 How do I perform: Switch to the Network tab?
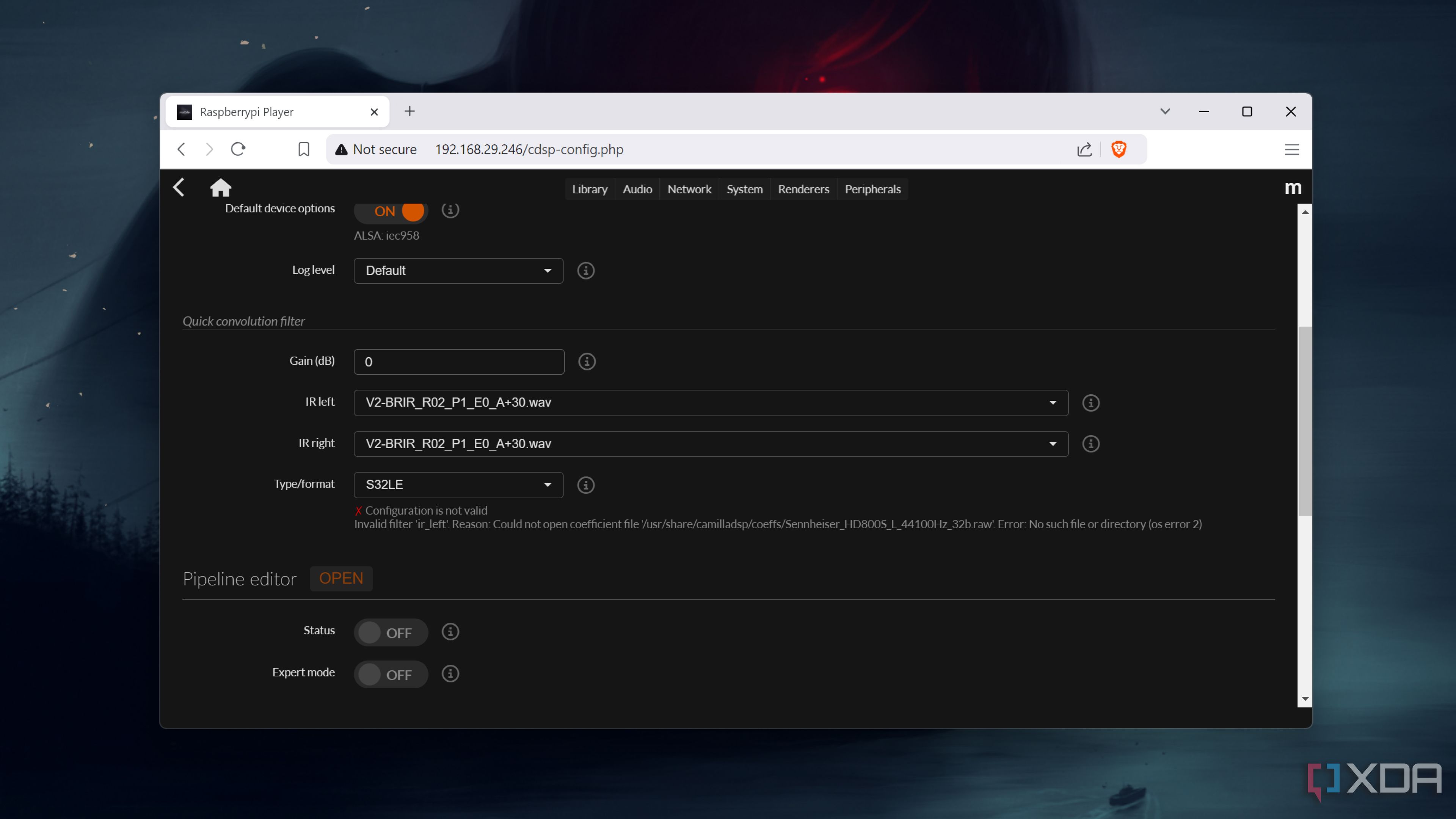pyautogui.click(x=689, y=189)
